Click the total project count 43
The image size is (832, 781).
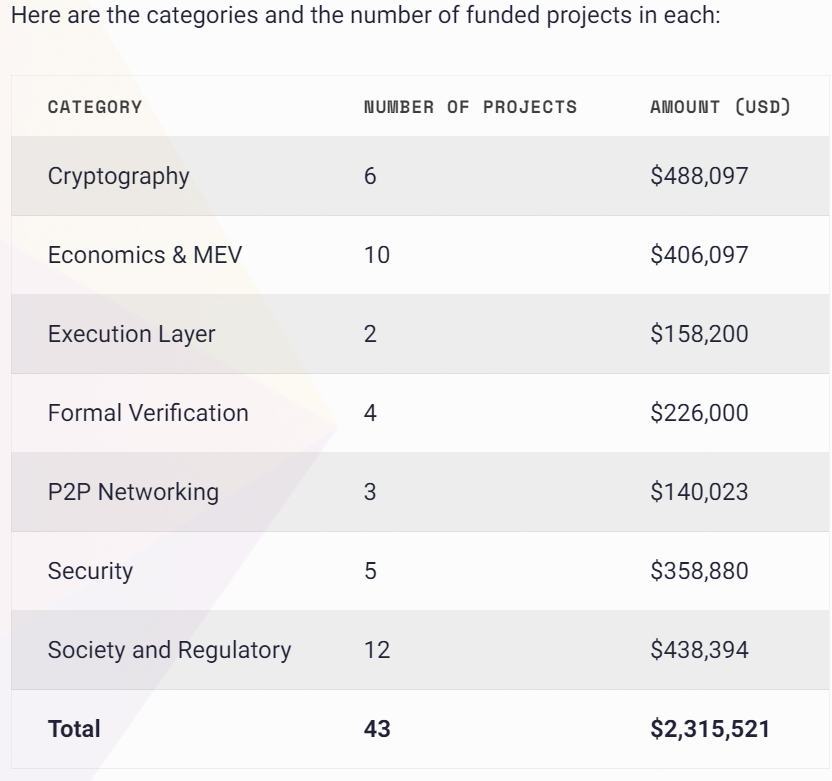point(377,729)
